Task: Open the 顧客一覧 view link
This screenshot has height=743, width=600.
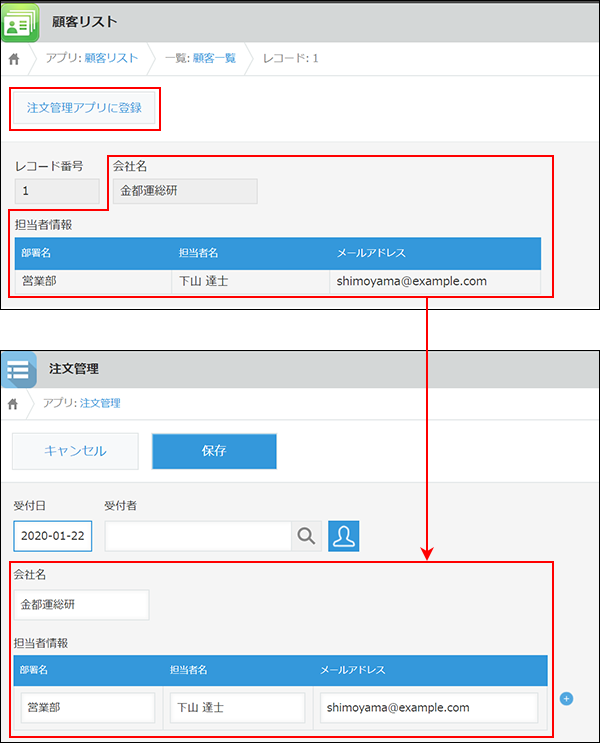Action: click(214, 58)
